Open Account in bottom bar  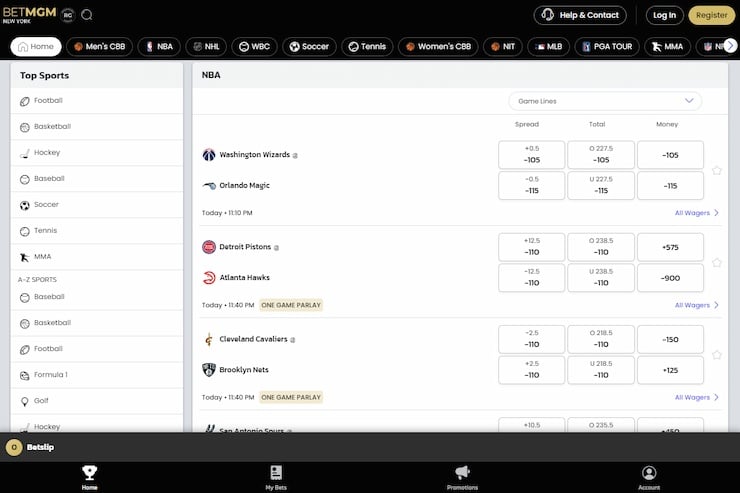pyautogui.click(x=649, y=477)
